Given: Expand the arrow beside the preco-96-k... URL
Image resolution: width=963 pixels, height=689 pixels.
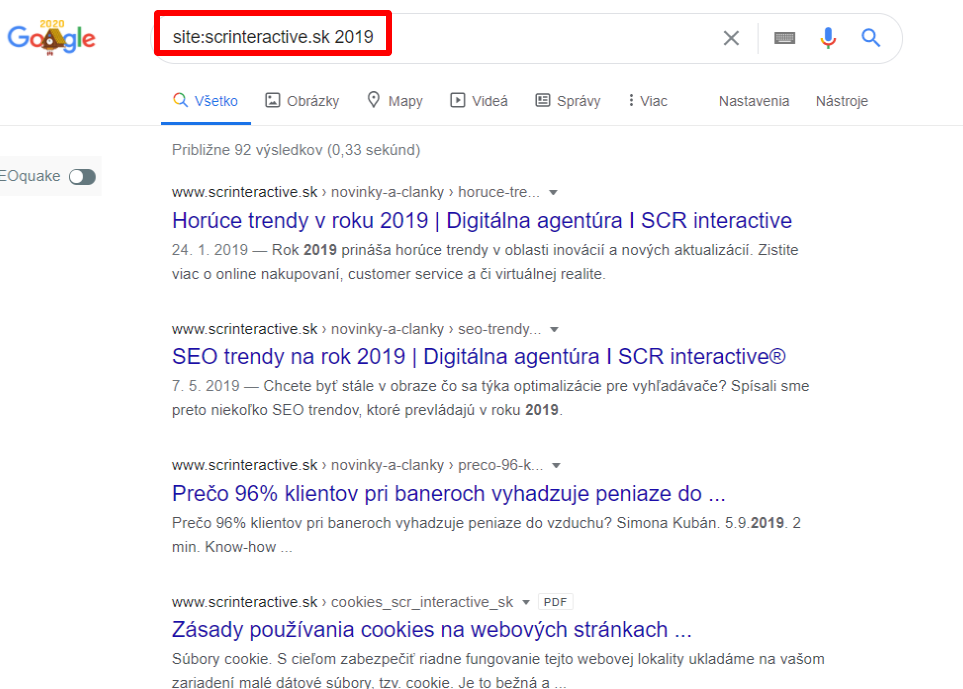Looking at the screenshot, I should tap(556, 465).
